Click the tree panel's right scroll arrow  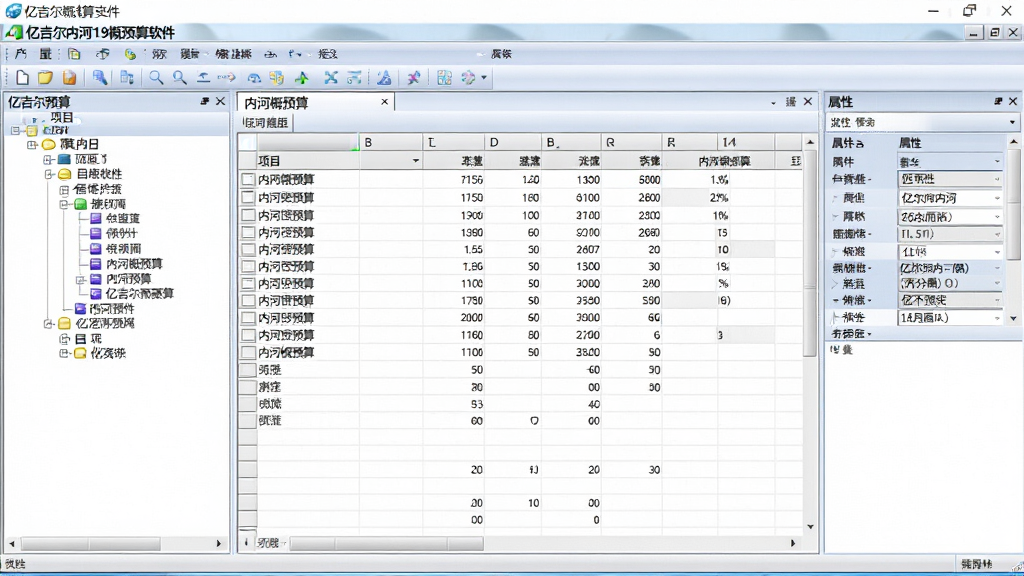(x=219, y=543)
